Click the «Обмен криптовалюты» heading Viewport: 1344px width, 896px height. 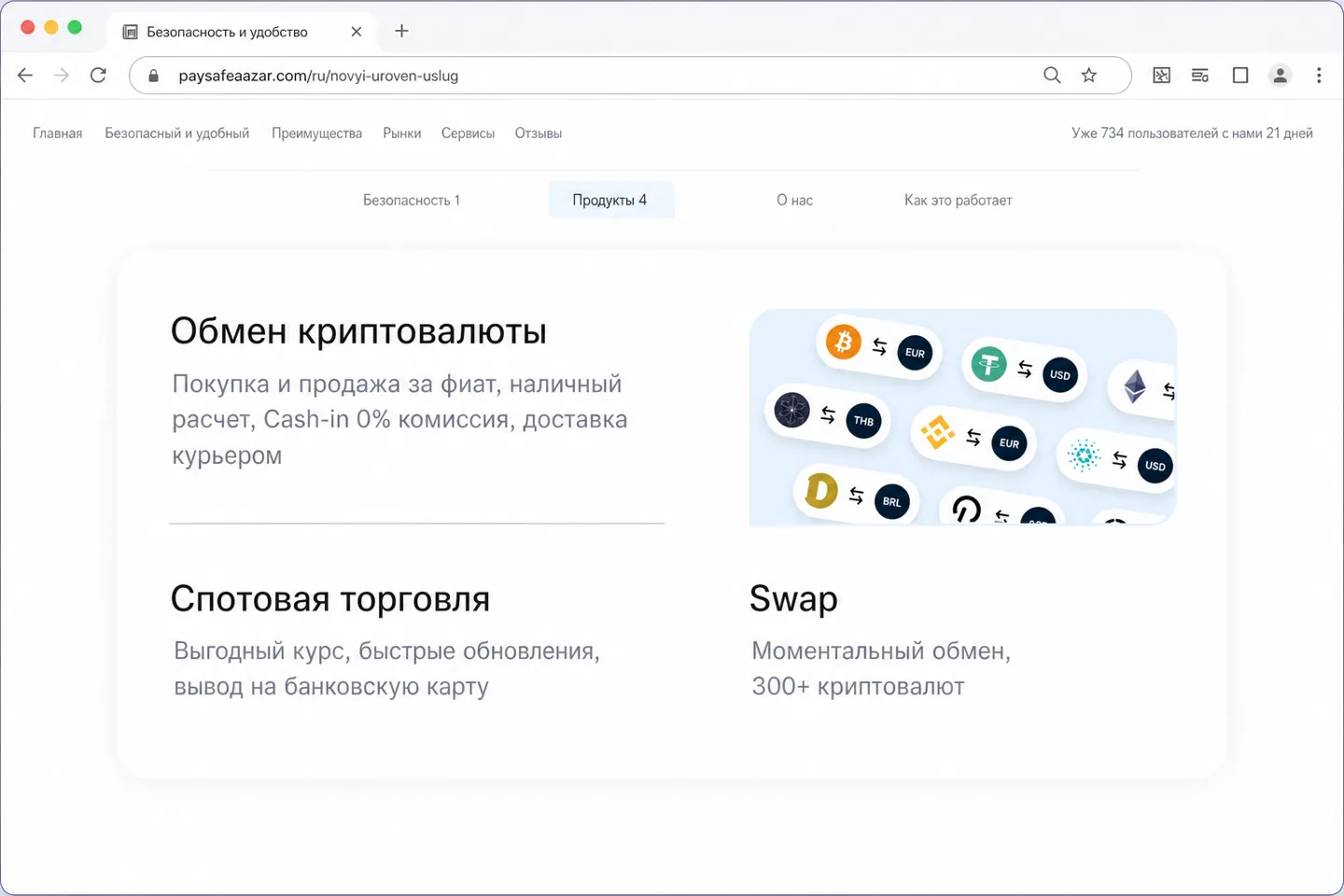point(358,331)
